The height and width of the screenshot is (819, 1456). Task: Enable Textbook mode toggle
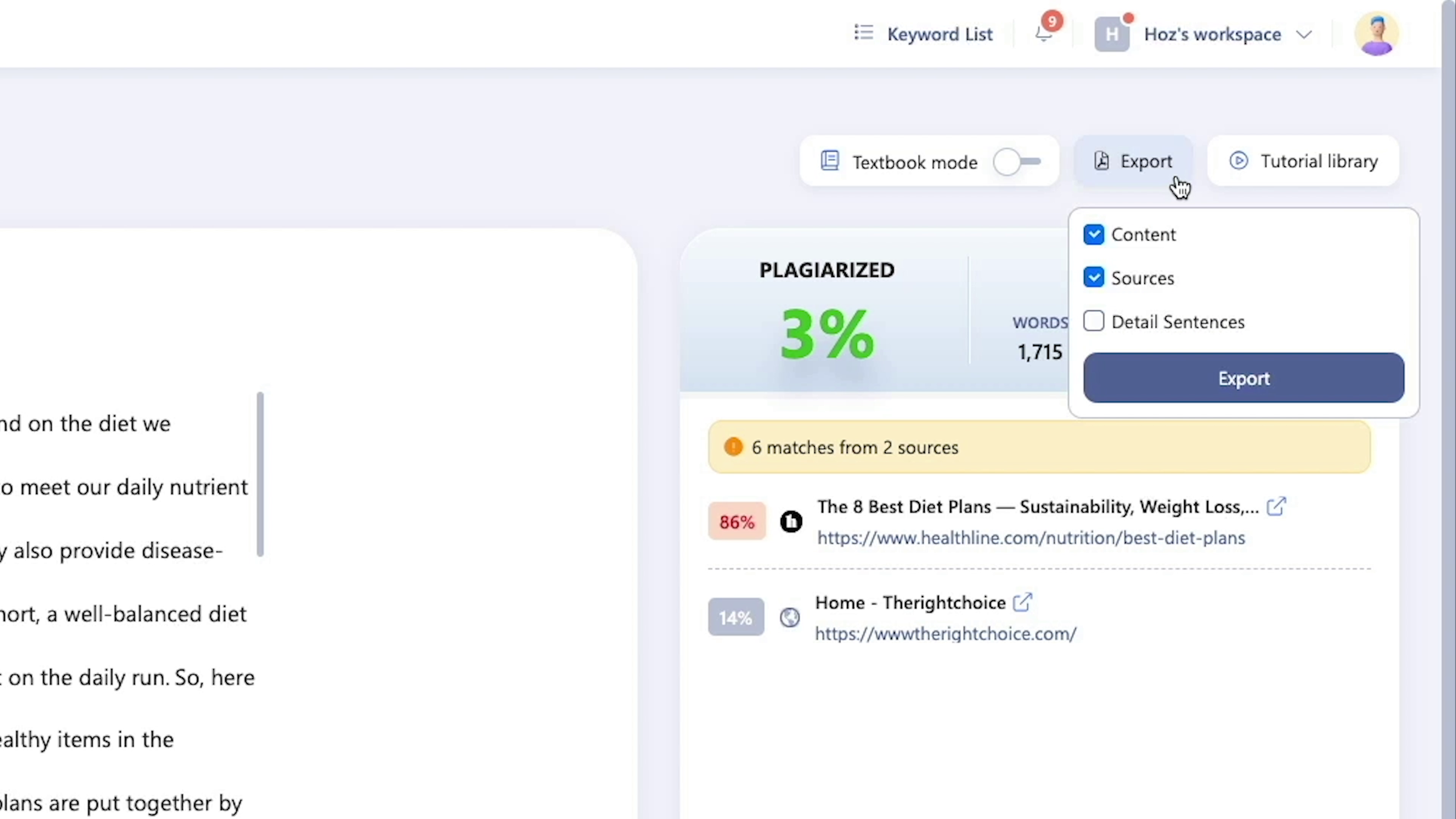(1017, 162)
